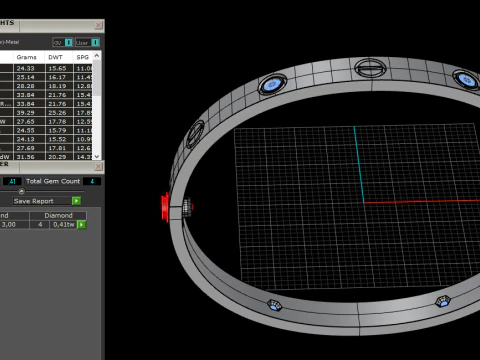The image size is (480, 360).
Task: Click the green arrow beside Save Report
Action: (76, 201)
